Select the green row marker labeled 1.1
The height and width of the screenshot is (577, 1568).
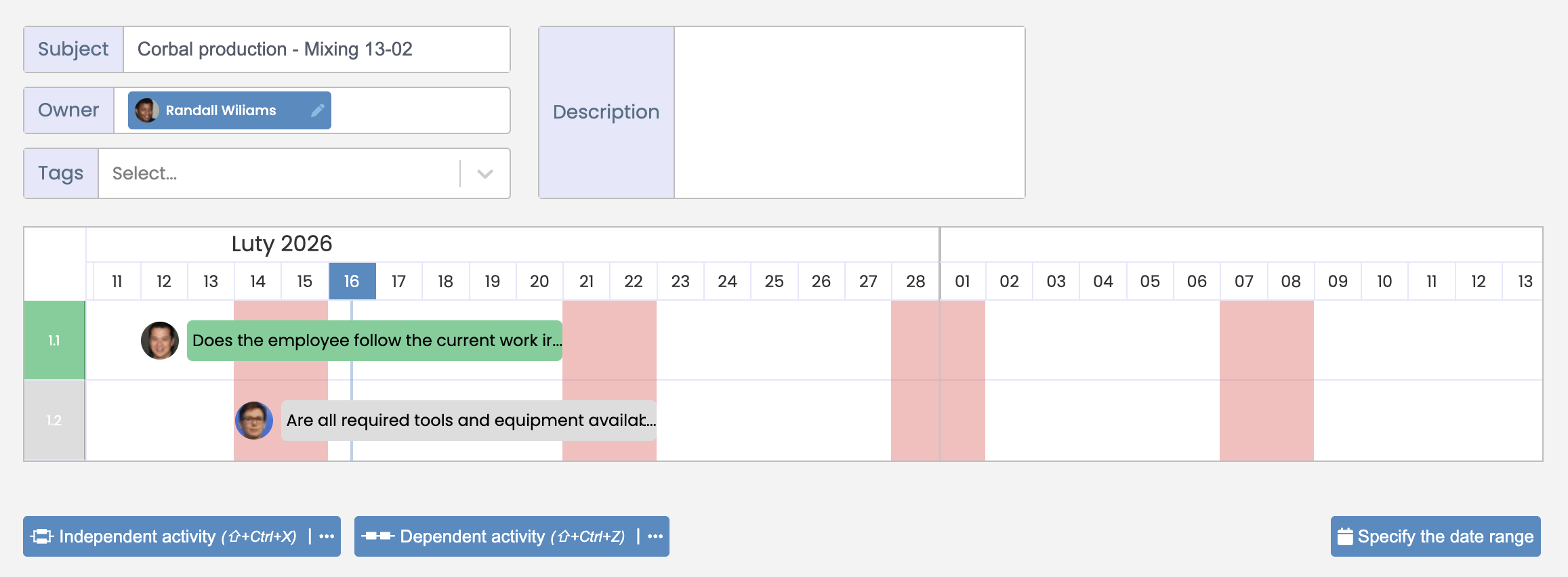(x=54, y=340)
